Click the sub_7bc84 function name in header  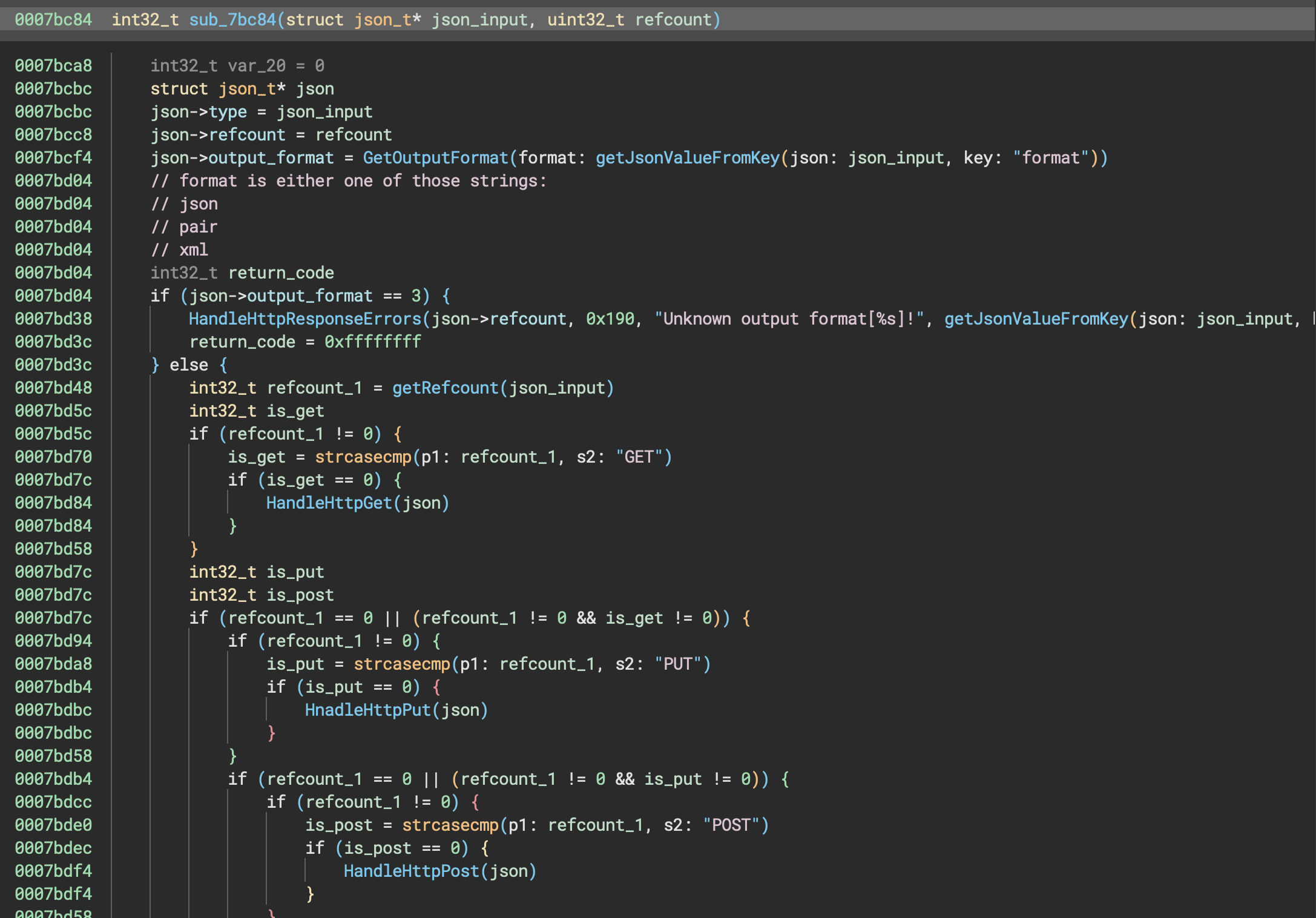pos(232,20)
